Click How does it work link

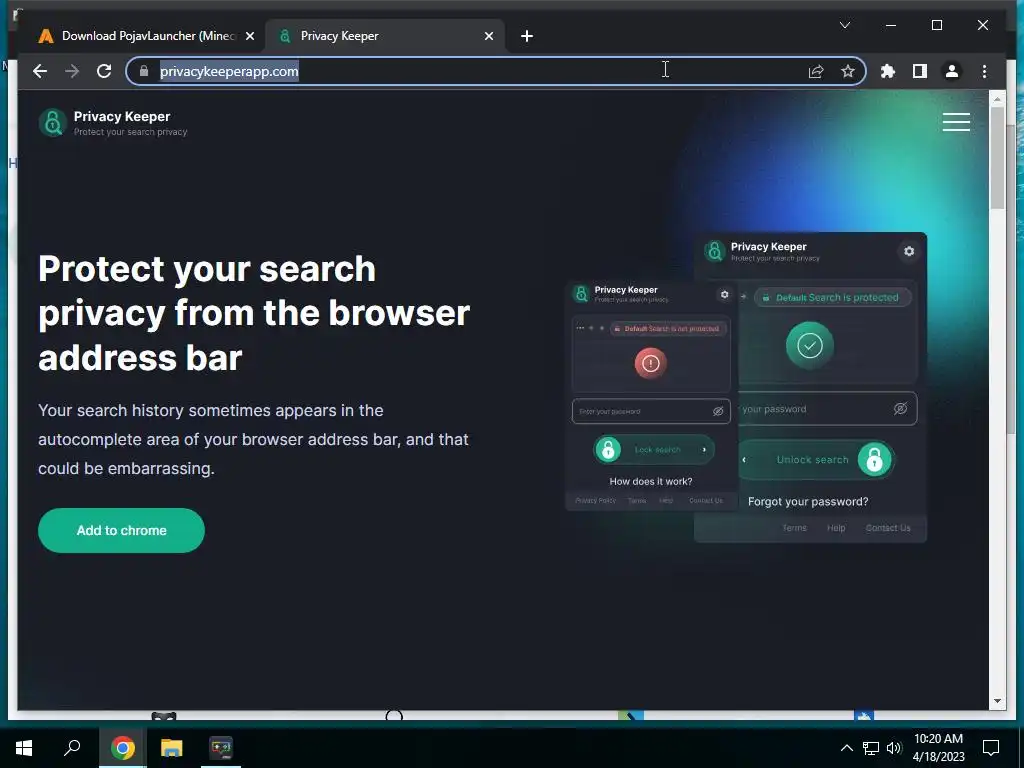(x=650, y=481)
